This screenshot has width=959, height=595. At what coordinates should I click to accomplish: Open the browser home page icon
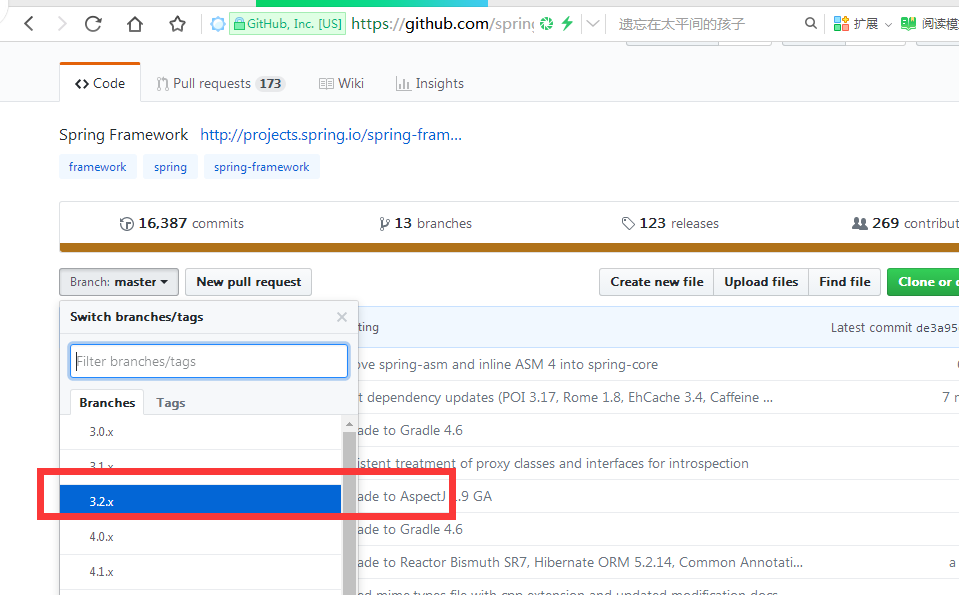click(x=135, y=24)
